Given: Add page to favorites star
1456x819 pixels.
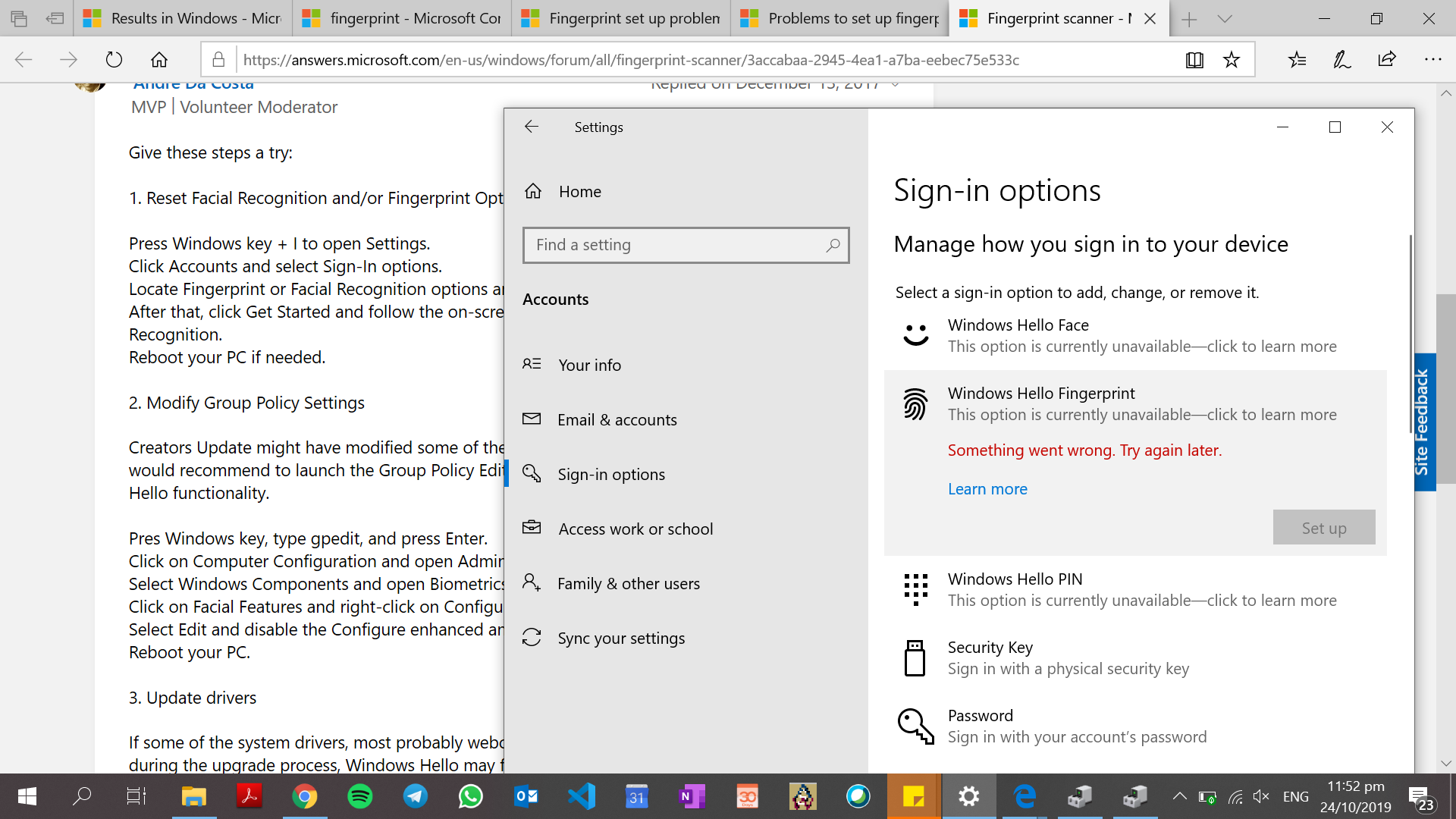Looking at the screenshot, I should coord(1232,60).
